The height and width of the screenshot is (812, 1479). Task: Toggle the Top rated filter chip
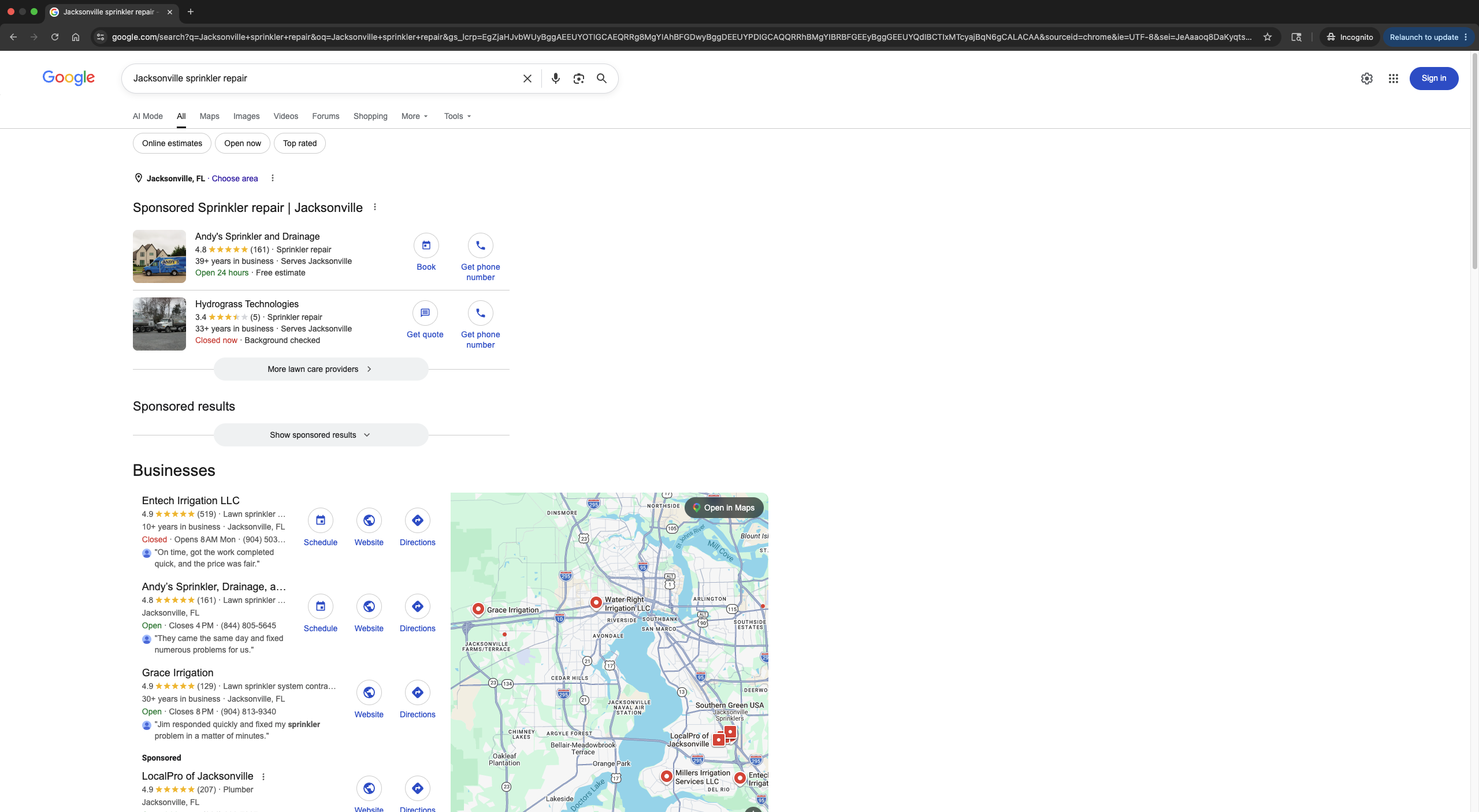[300, 143]
